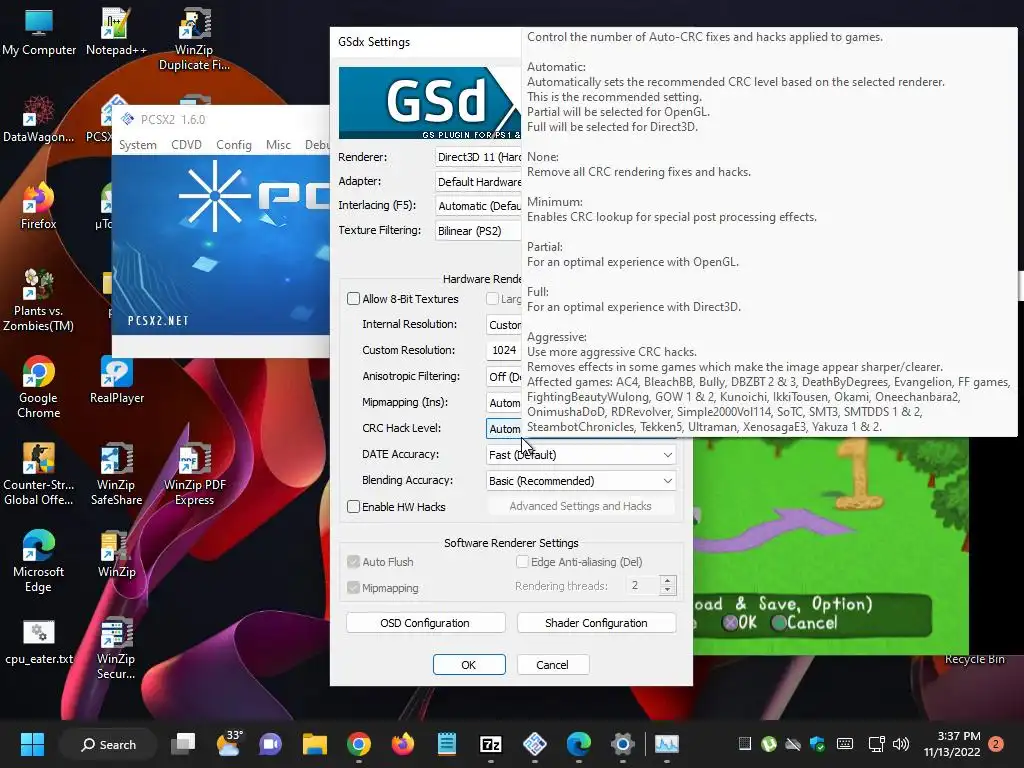Open the Texture Filtering dropdown
The image size is (1024, 768).
(478, 231)
